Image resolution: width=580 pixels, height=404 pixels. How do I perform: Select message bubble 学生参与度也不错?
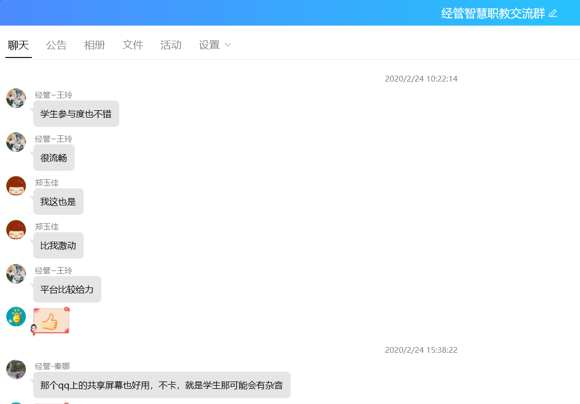[x=76, y=114]
